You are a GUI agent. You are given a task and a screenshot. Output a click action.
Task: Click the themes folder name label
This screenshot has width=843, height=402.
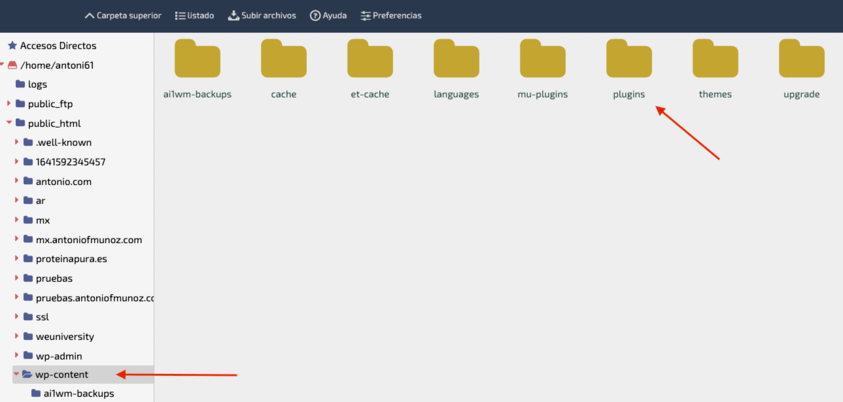[x=715, y=95]
